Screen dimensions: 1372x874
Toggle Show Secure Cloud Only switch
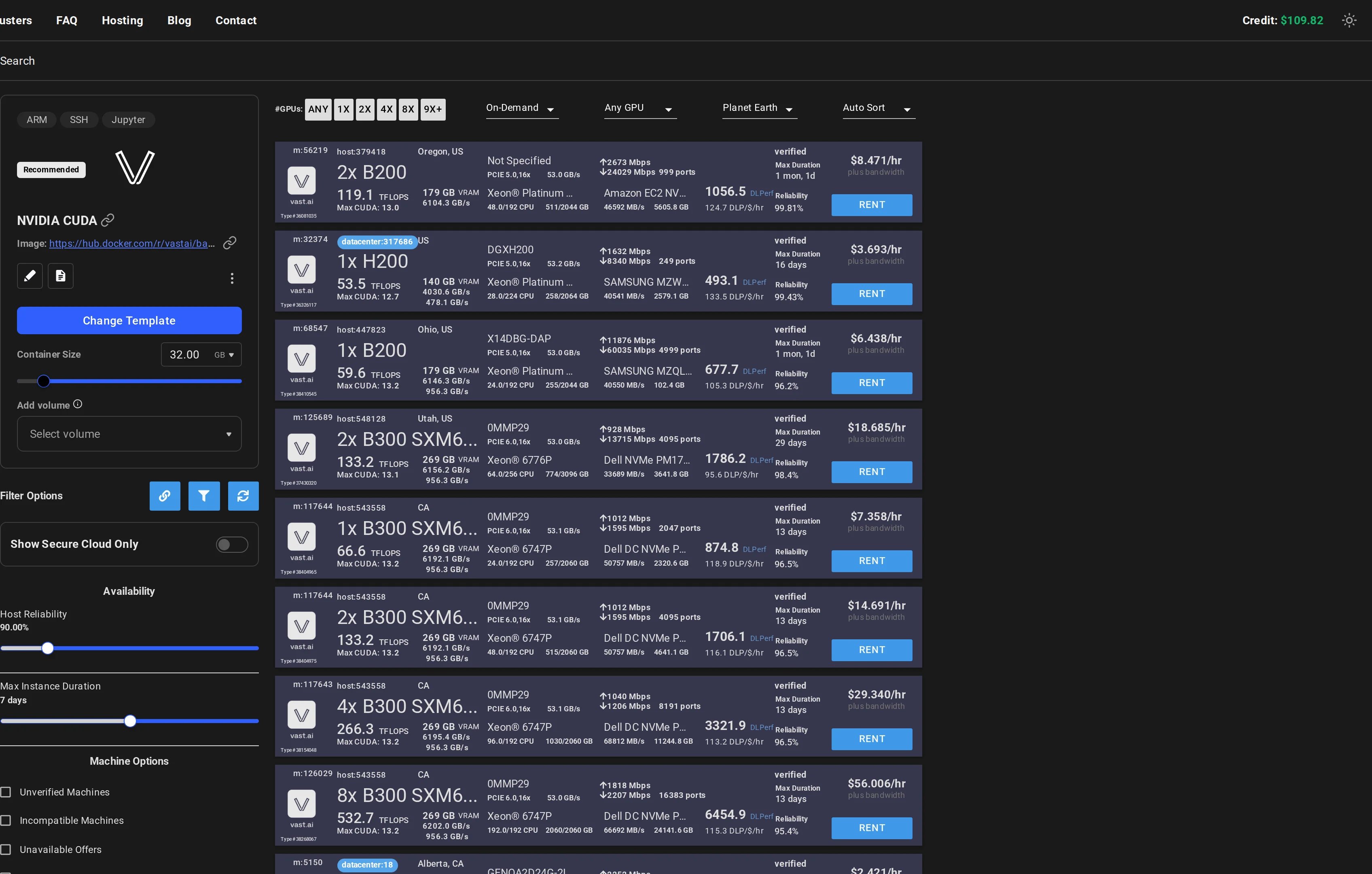click(x=232, y=545)
